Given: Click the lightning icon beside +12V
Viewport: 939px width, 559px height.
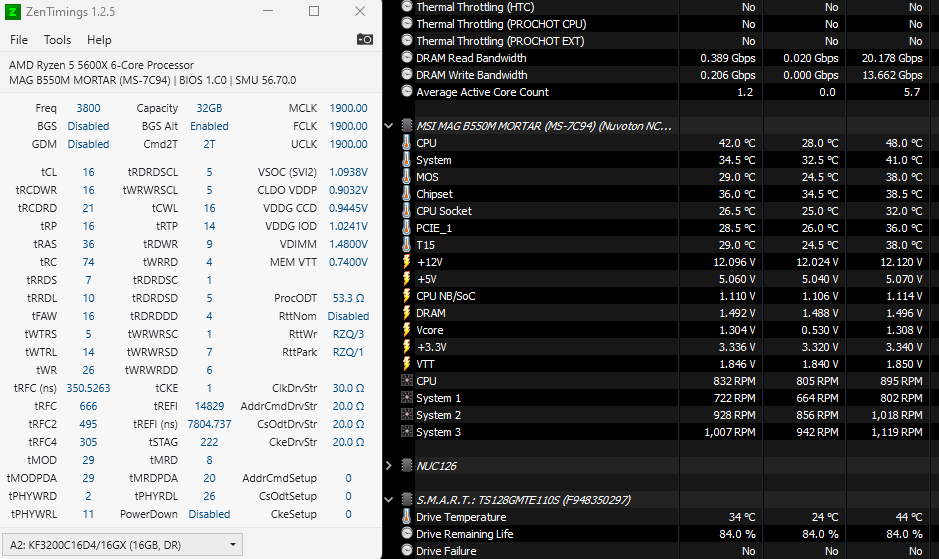Looking at the screenshot, I should click(407, 262).
